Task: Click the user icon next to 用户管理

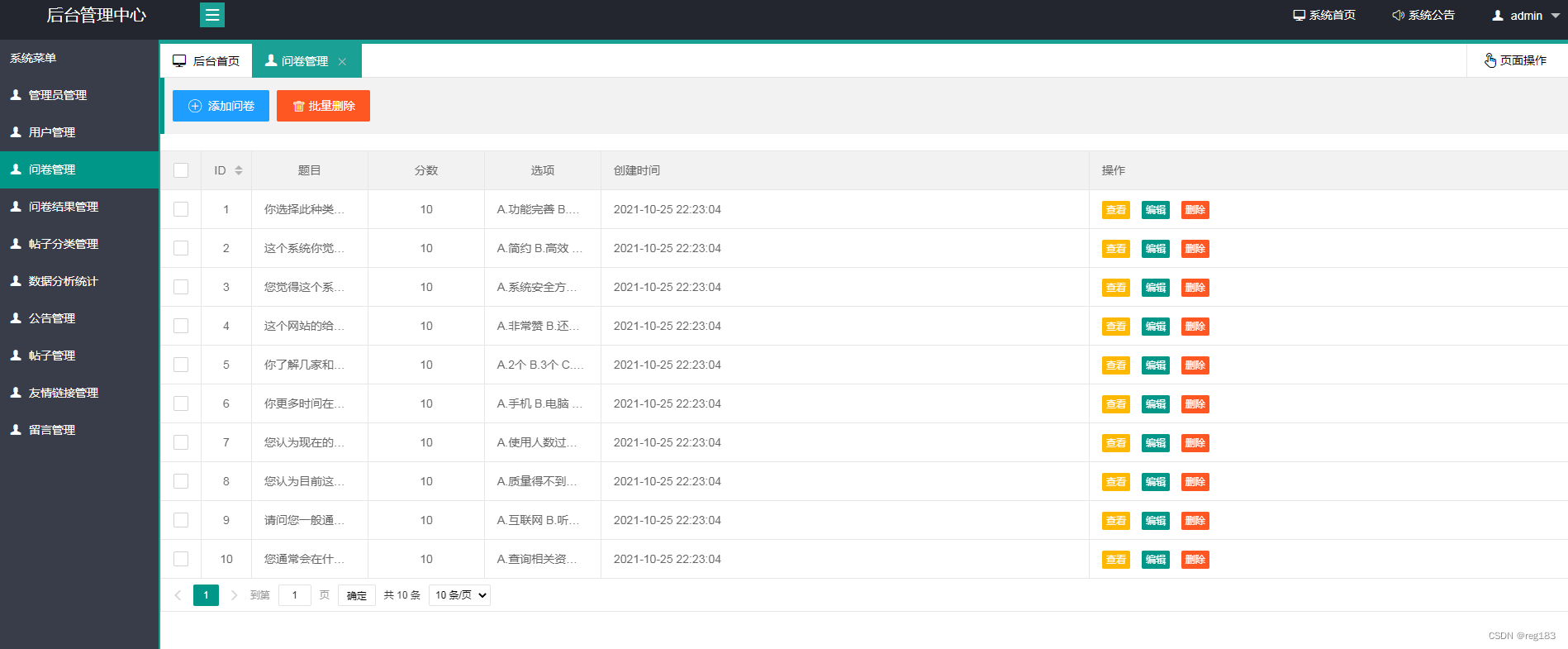Action: [16, 132]
